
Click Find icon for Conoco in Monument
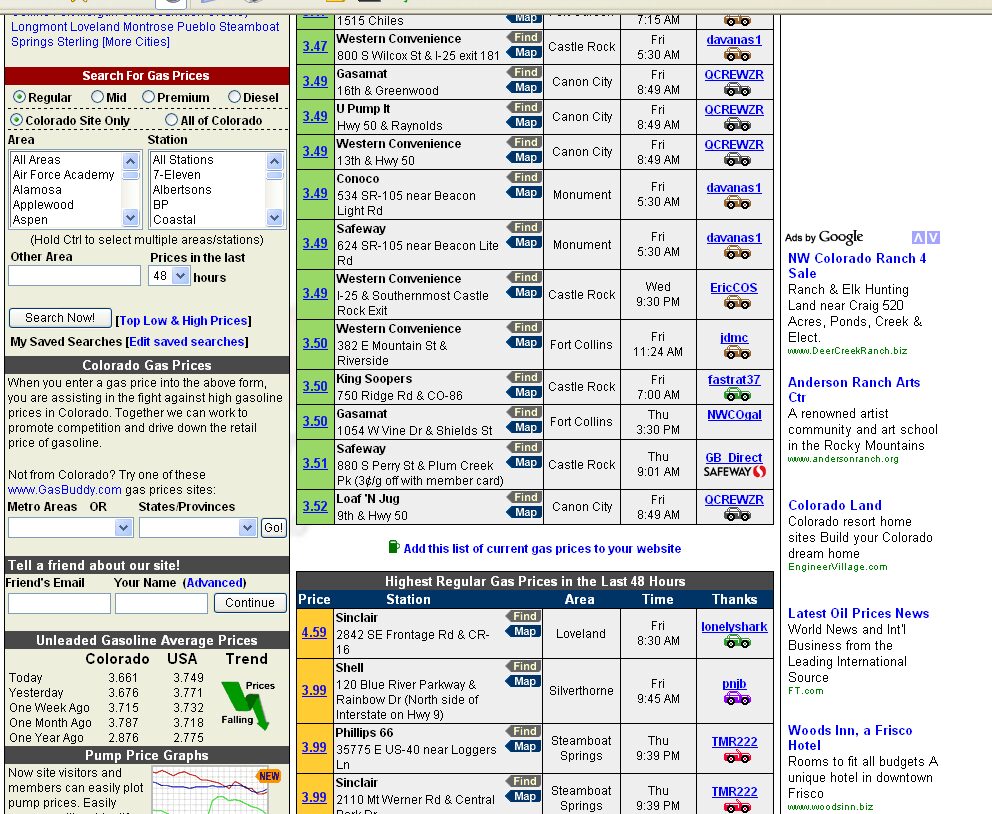tap(525, 178)
